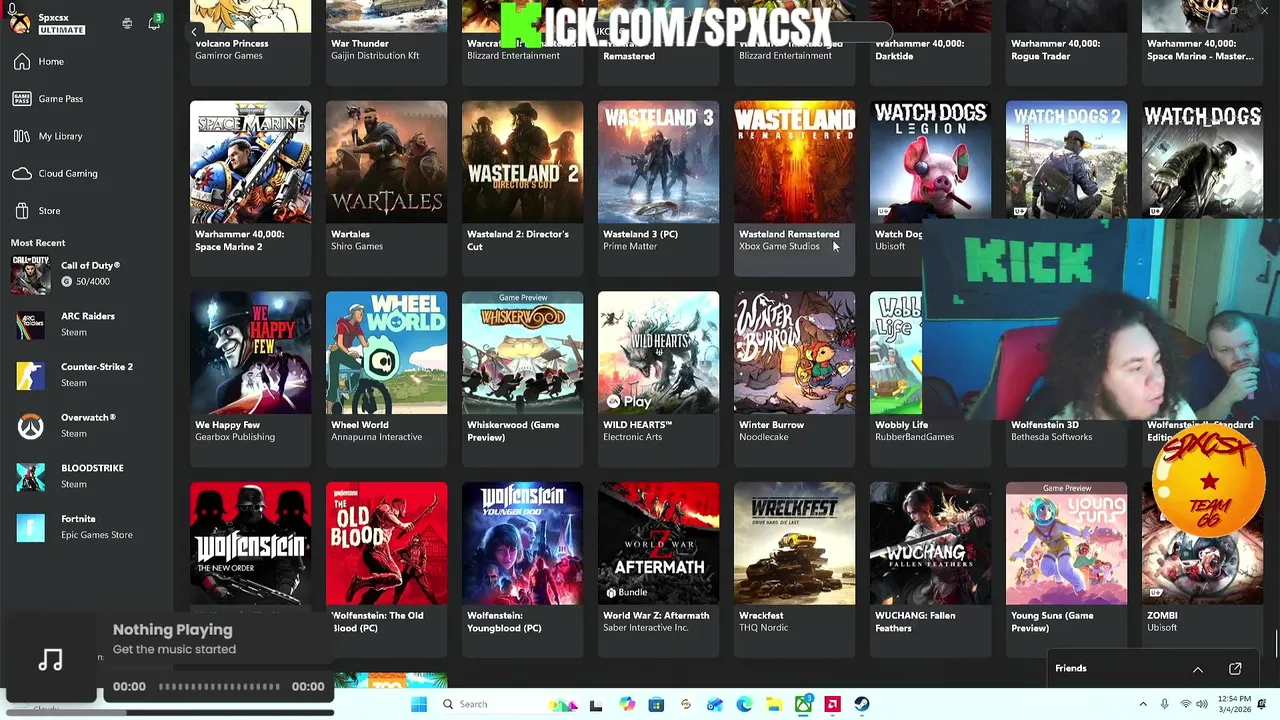Open AMD Software from the taskbar
1280x720 pixels.
[x=832, y=705]
